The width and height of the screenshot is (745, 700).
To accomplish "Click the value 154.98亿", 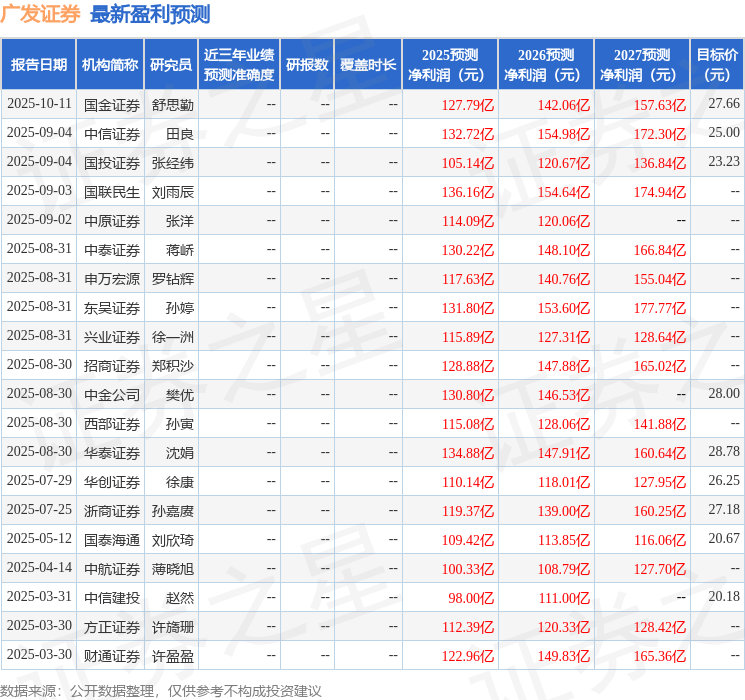I will pos(564,134).
